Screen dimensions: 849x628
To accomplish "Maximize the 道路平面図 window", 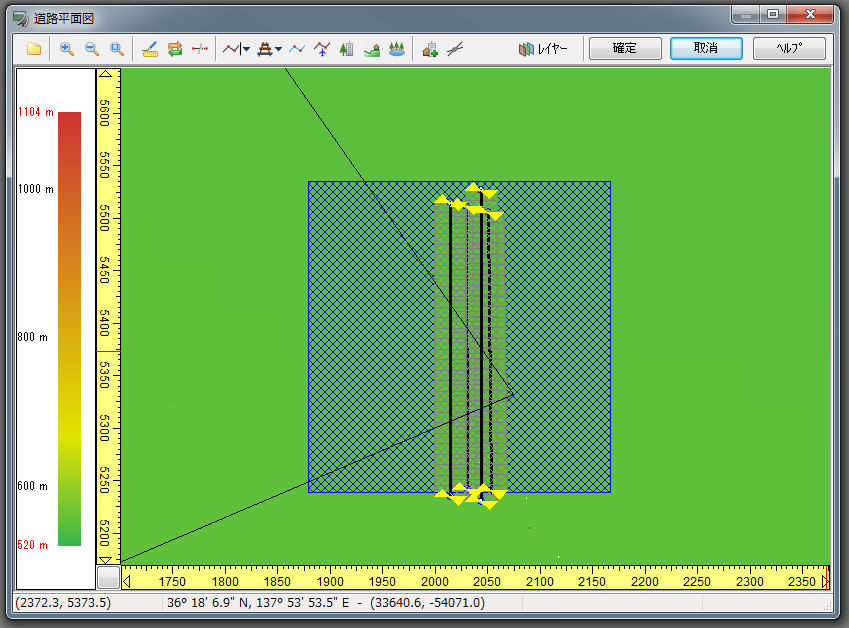I will point(773,15).
